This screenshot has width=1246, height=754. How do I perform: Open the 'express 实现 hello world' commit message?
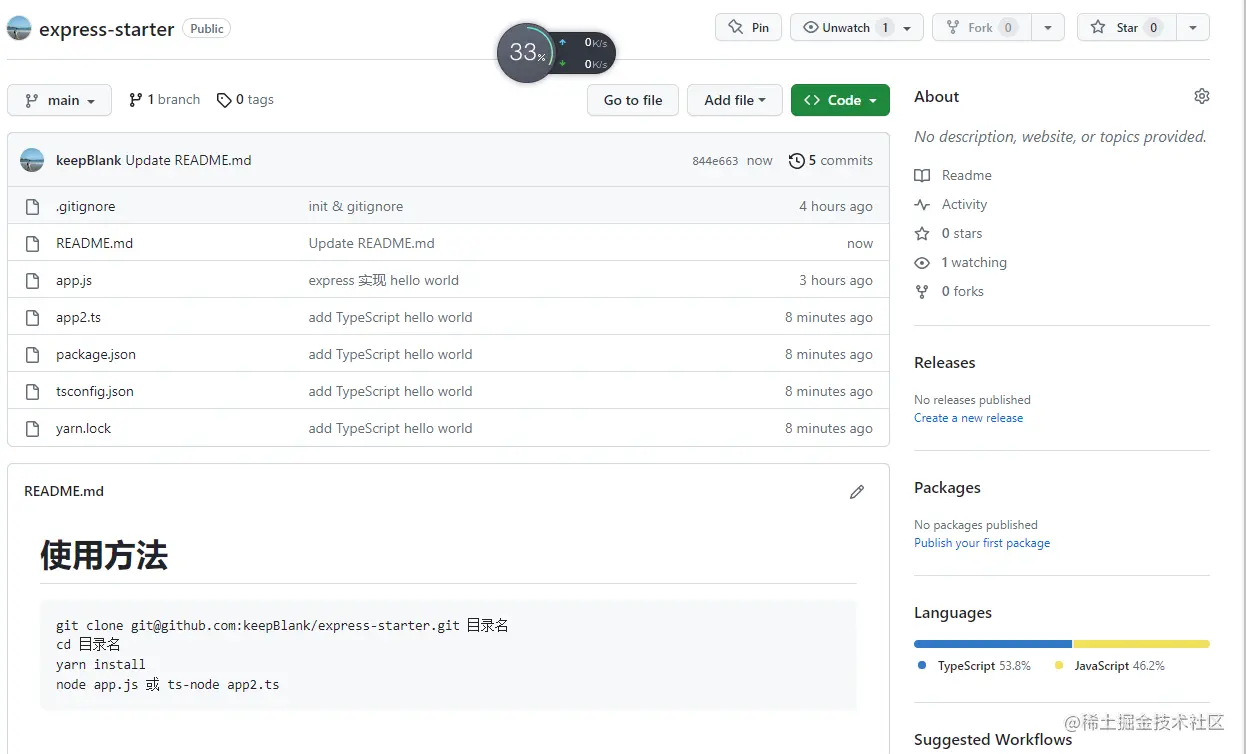[x=384, y=280]
